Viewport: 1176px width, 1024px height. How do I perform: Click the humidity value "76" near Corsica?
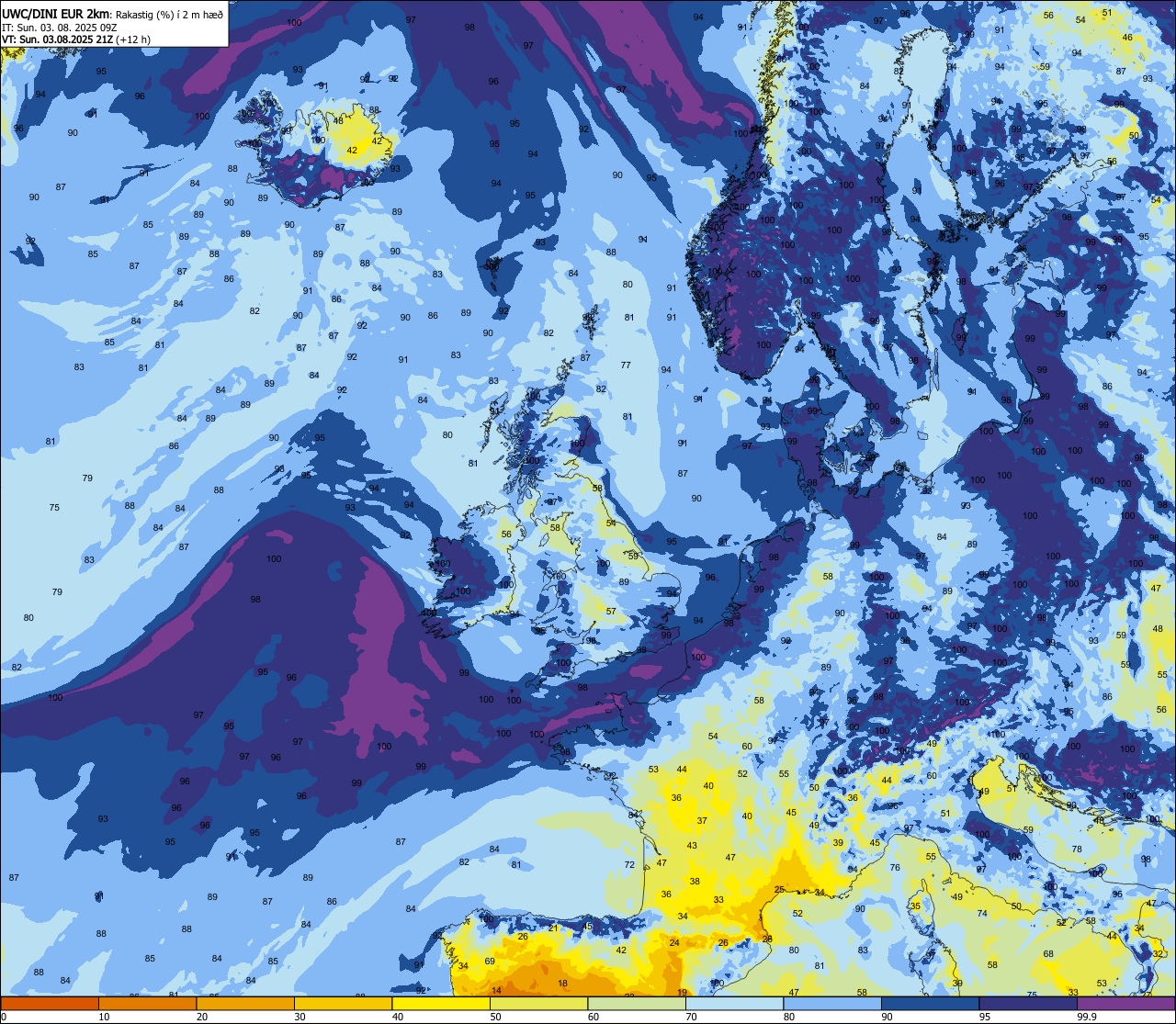894,868
